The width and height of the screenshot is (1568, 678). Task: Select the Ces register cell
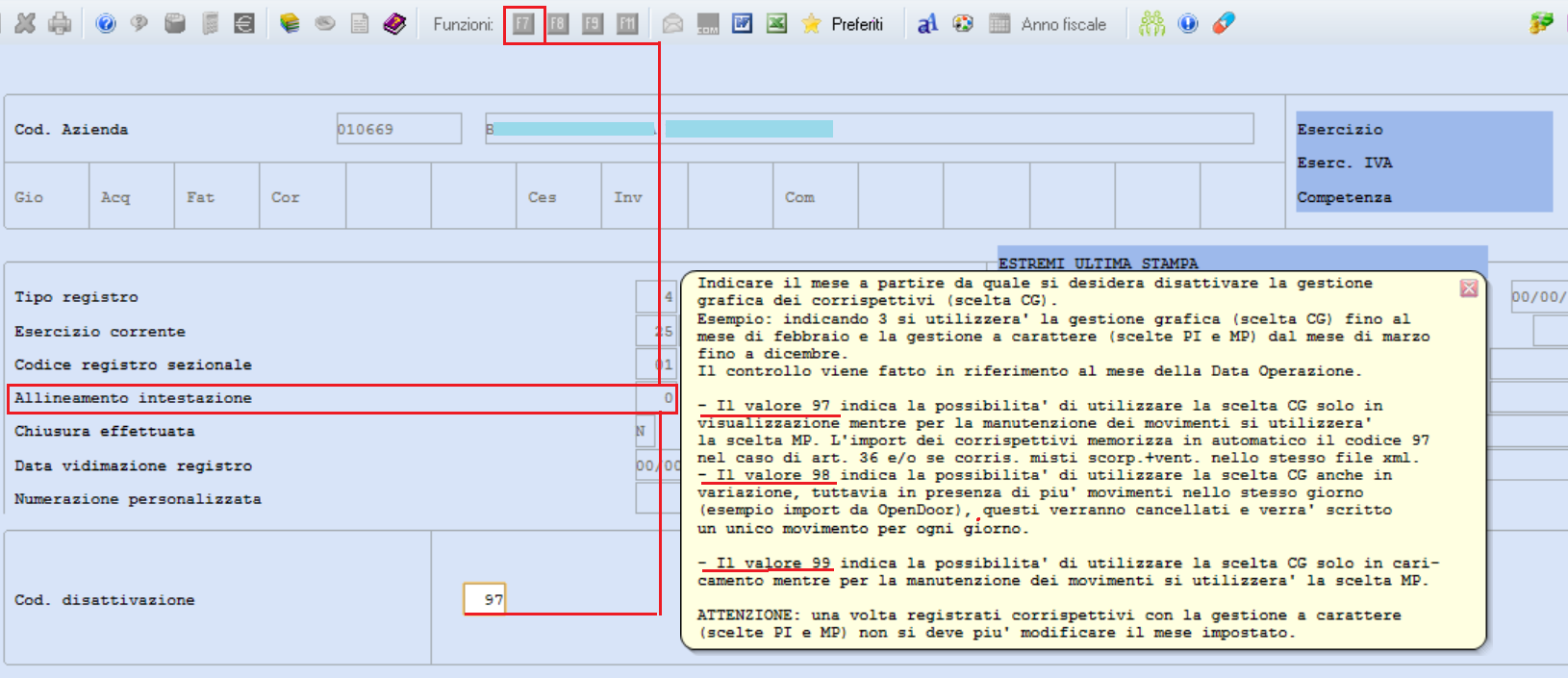coord(559,197)
